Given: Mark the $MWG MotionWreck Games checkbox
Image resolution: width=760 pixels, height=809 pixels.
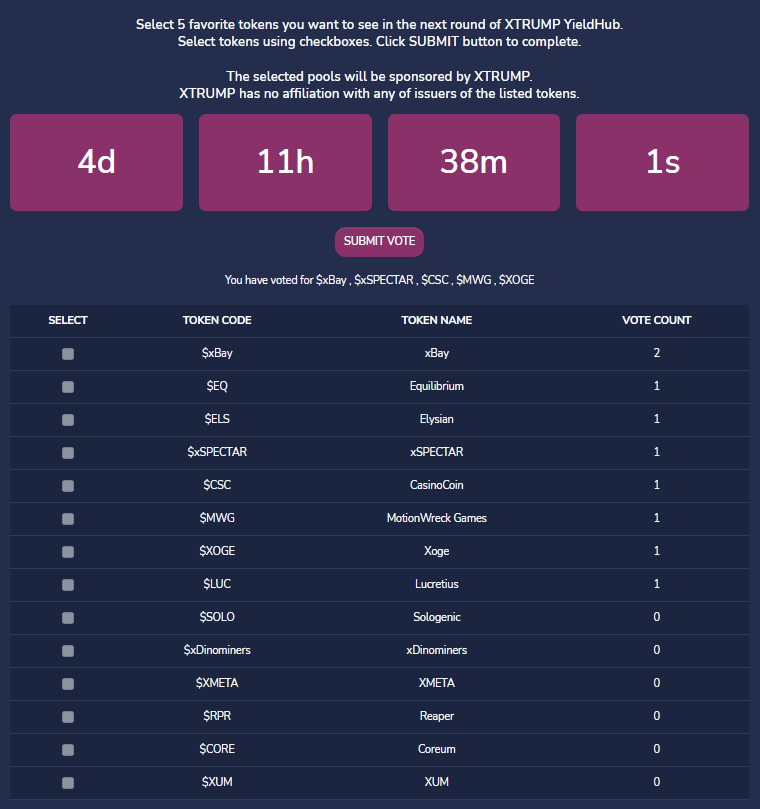Looking at the screenshot, I should coord(68,519).
